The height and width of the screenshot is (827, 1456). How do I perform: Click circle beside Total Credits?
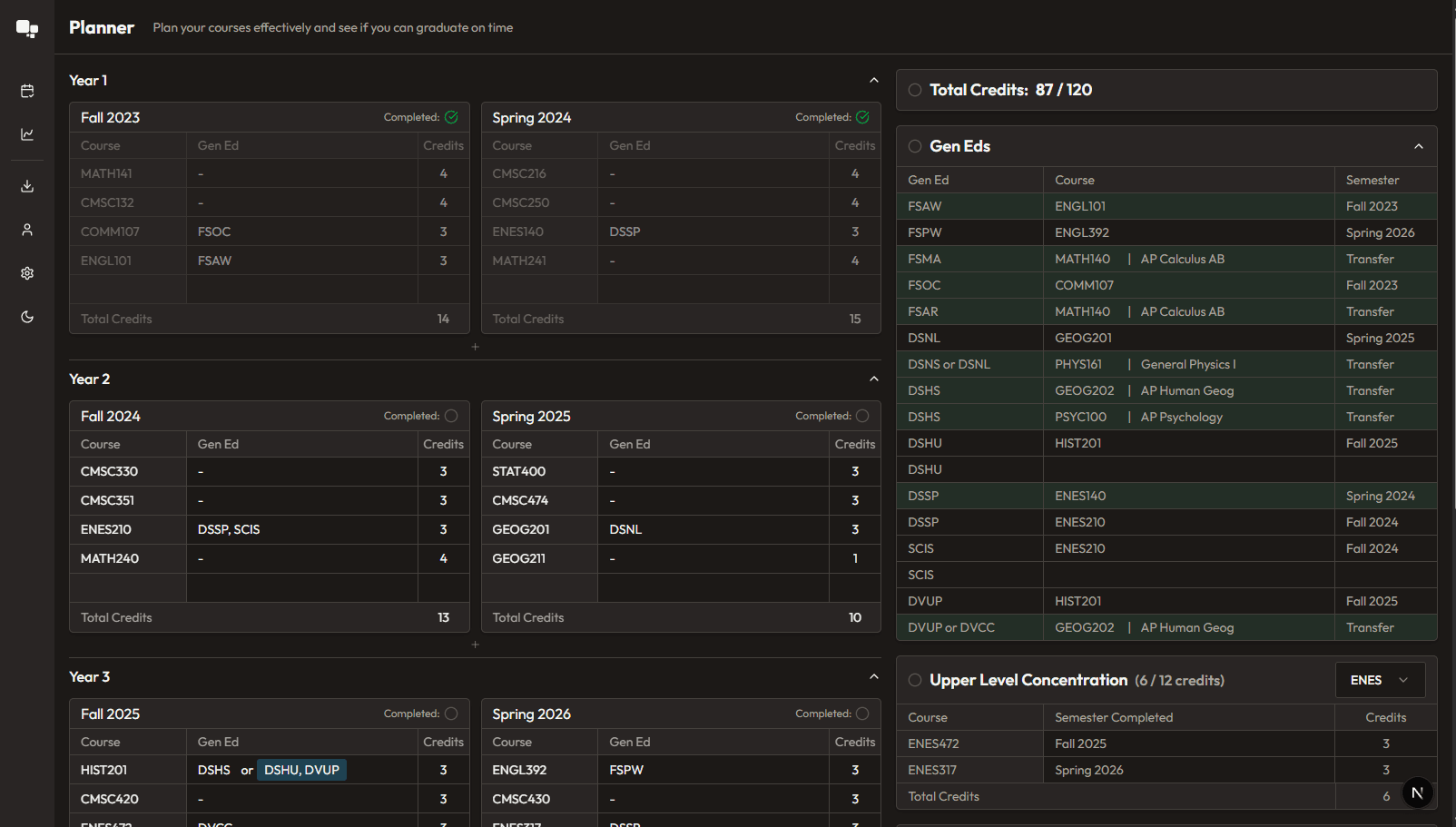click(915, 90)
